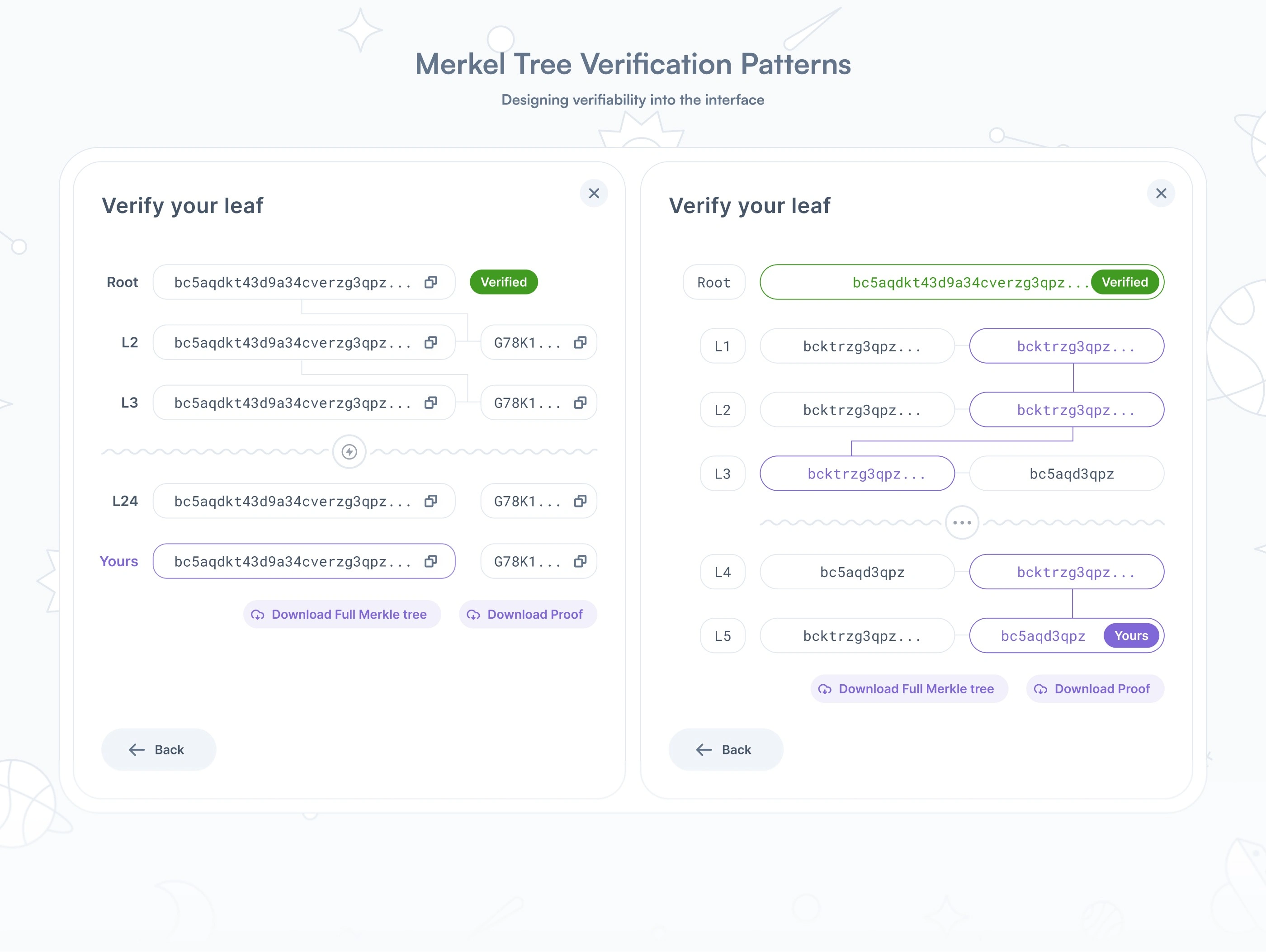
Task: Copy the L24 sibling G78K1 hash
Action: tap(580, 502)
